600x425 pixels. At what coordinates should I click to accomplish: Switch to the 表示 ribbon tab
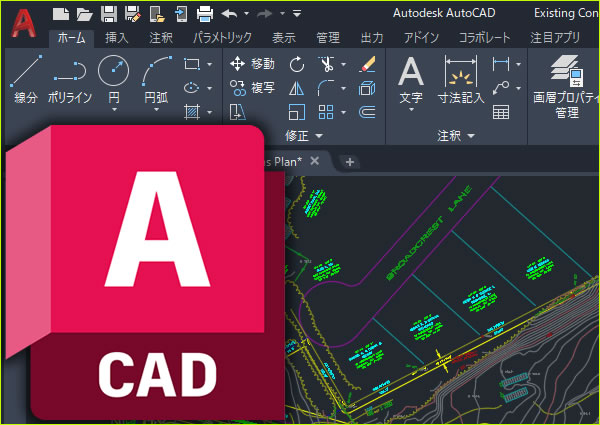tap(284, 38)
